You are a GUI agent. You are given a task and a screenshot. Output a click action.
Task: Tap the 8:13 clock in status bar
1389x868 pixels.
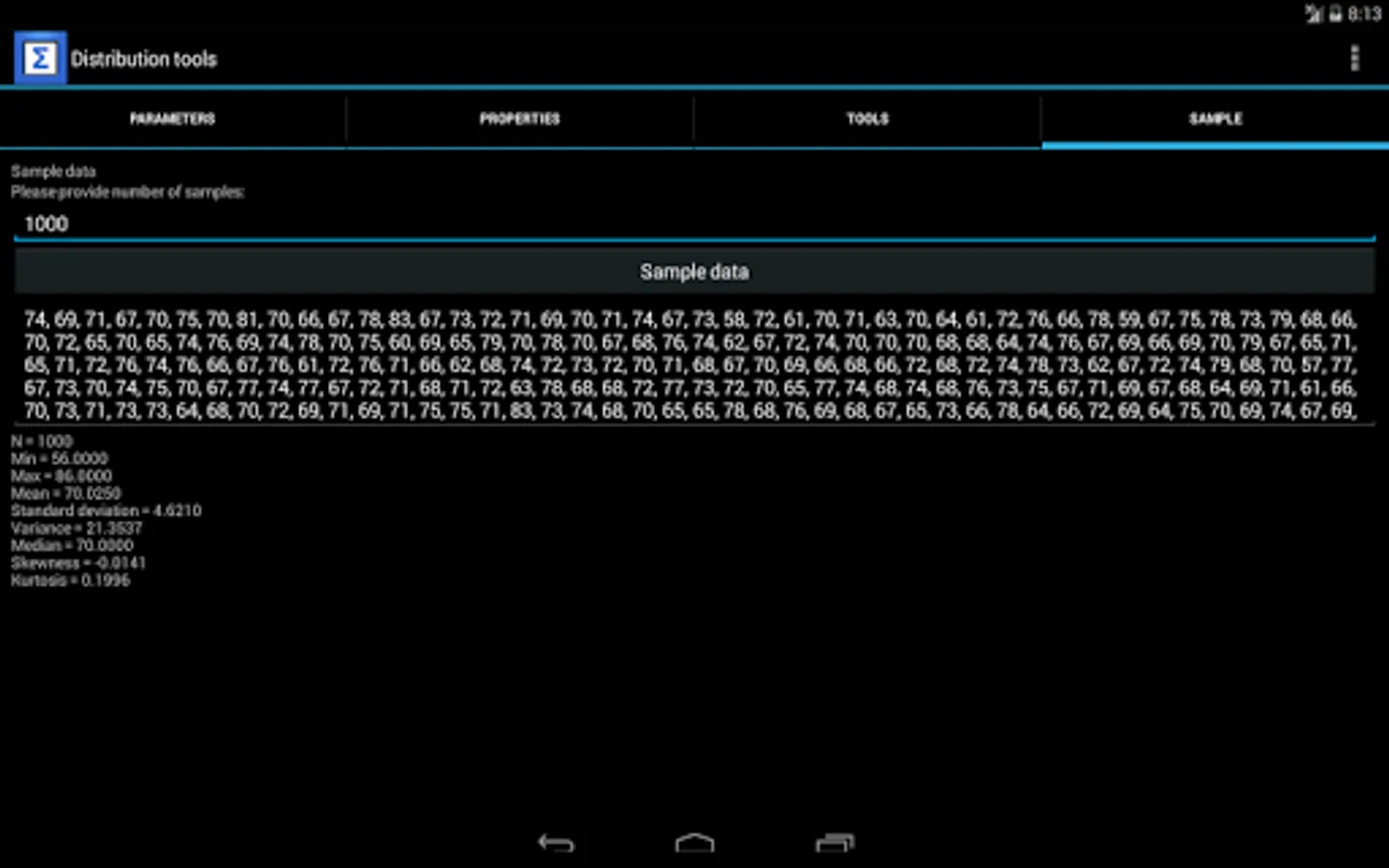(x=1365, y=14)
